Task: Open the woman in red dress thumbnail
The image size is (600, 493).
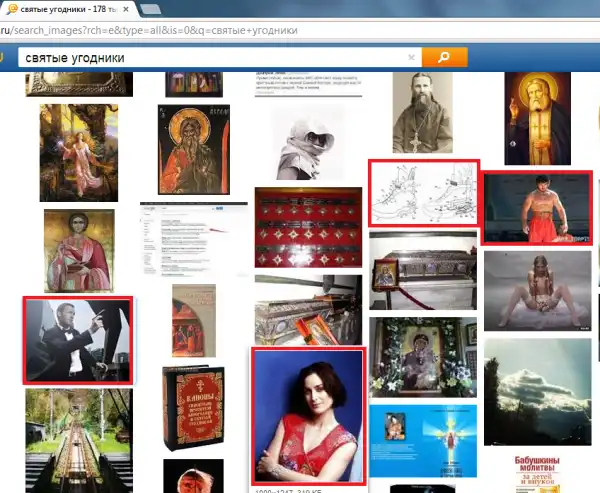Action: click(308, 417)
